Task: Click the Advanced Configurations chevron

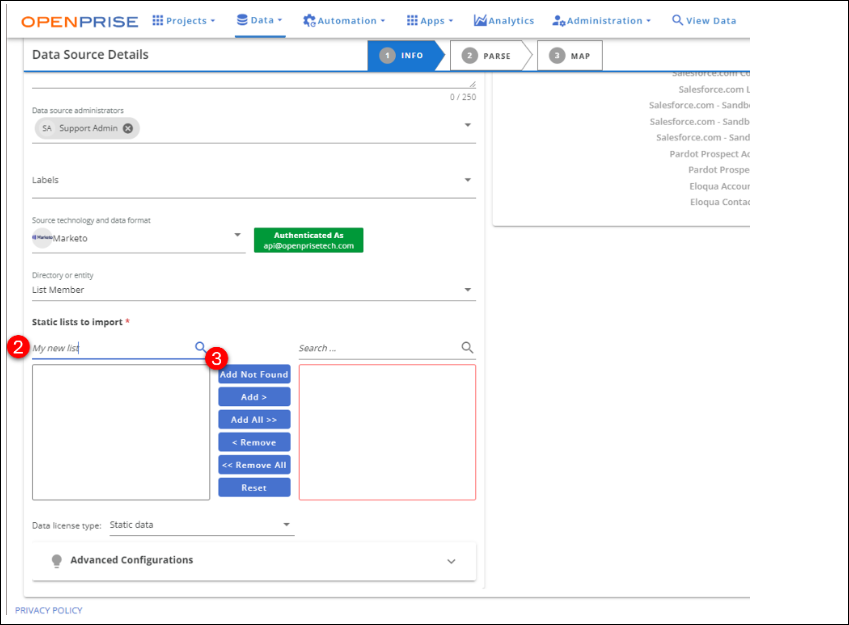Action: click(x=451, y=561)
